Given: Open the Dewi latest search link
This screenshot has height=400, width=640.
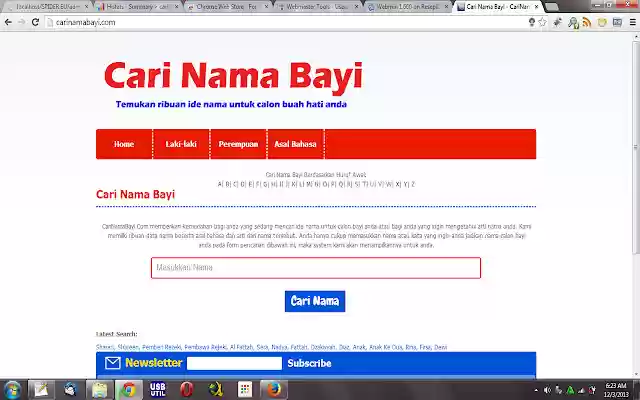Looking at the screenshot, I should click(x=440, y=347).
